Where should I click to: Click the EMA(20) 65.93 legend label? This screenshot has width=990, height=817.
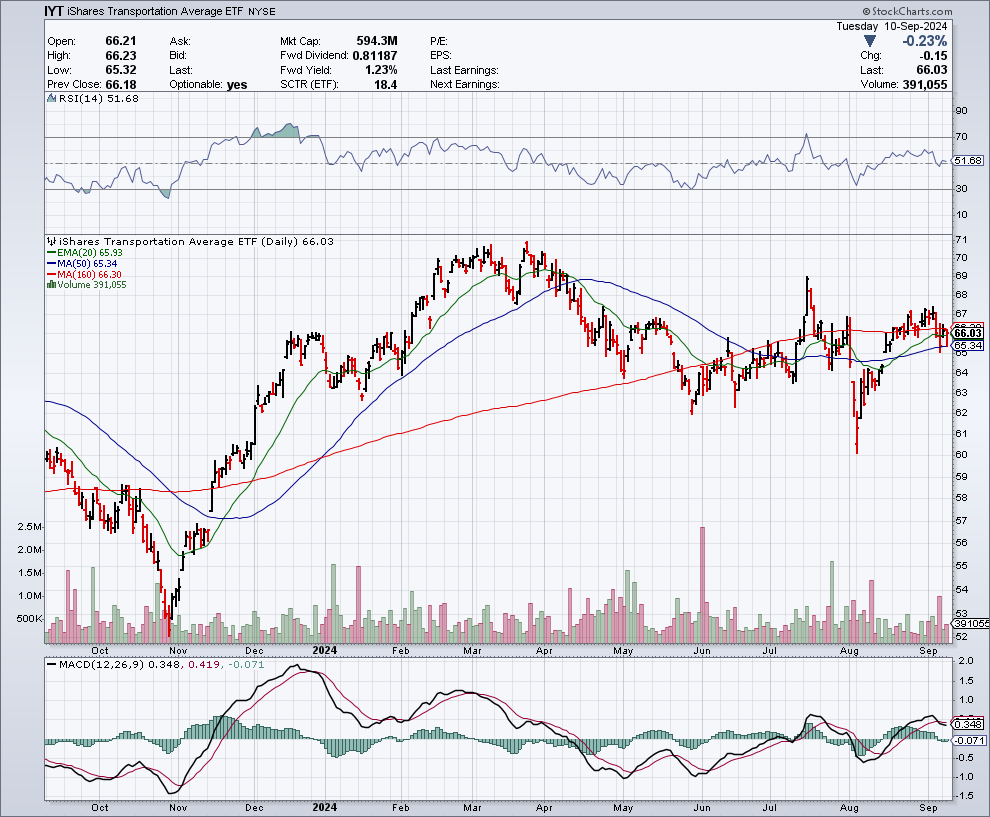pos(90,253)
